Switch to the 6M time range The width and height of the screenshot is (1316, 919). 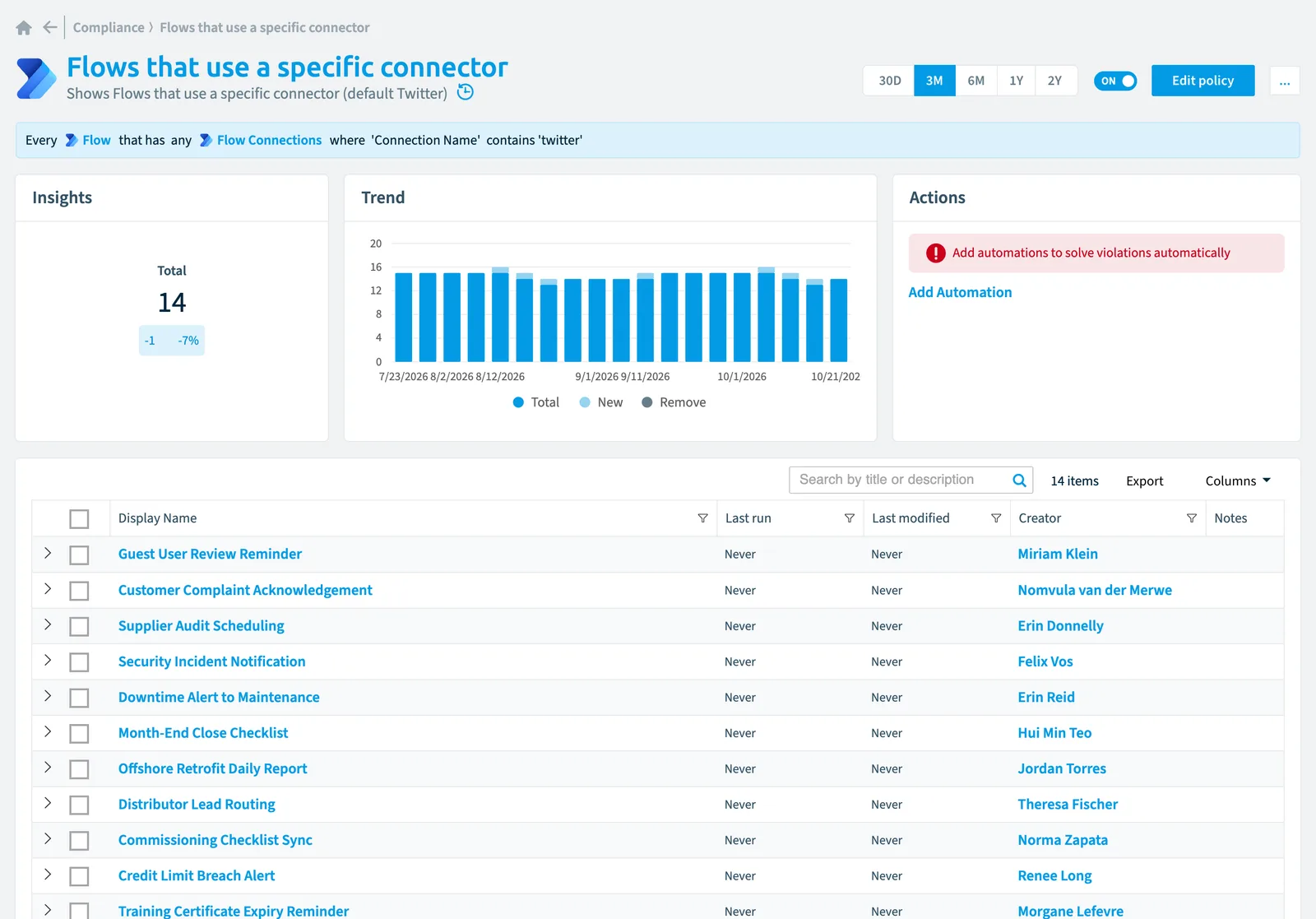(x=976, y=81)
